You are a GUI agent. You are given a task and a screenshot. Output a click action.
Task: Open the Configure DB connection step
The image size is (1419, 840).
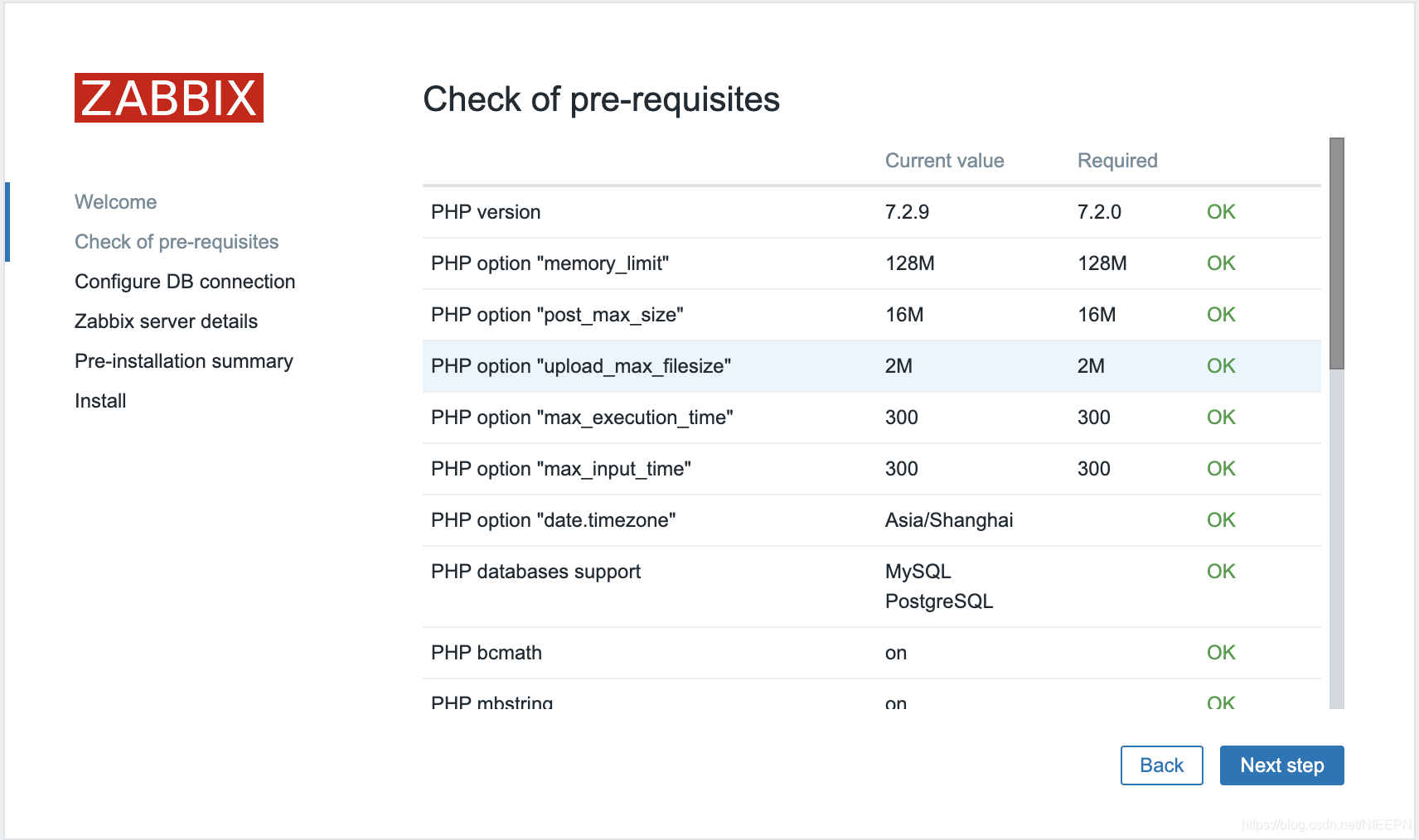tap(184, 281)
